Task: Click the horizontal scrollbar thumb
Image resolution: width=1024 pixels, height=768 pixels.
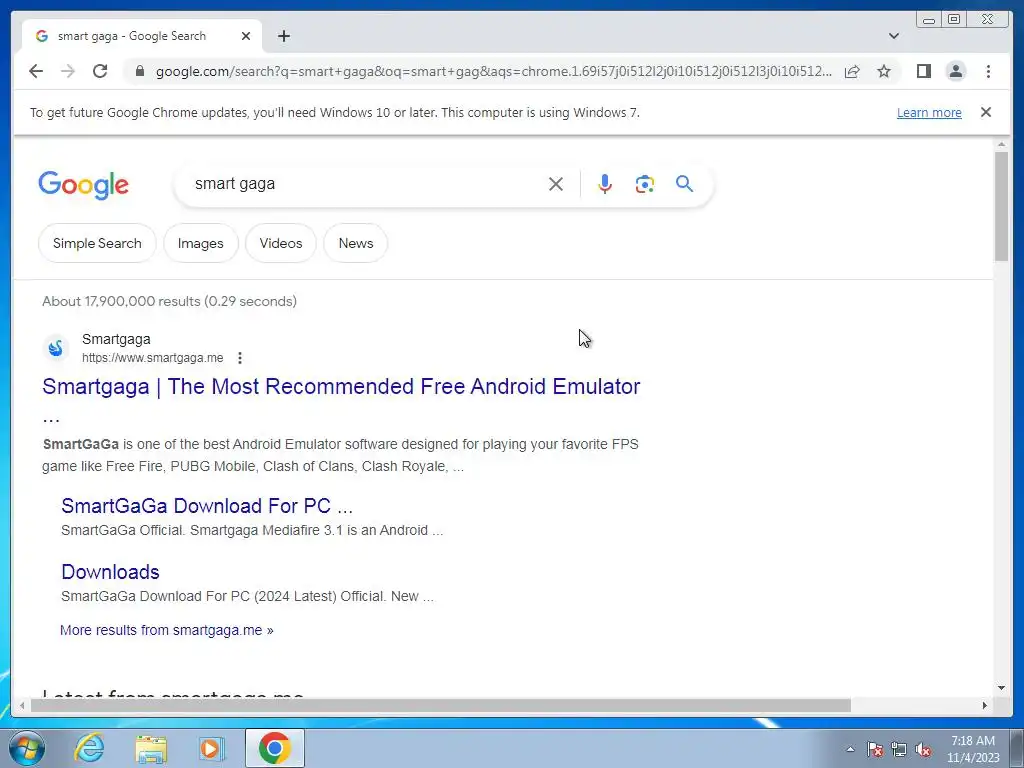Action: 441,705
